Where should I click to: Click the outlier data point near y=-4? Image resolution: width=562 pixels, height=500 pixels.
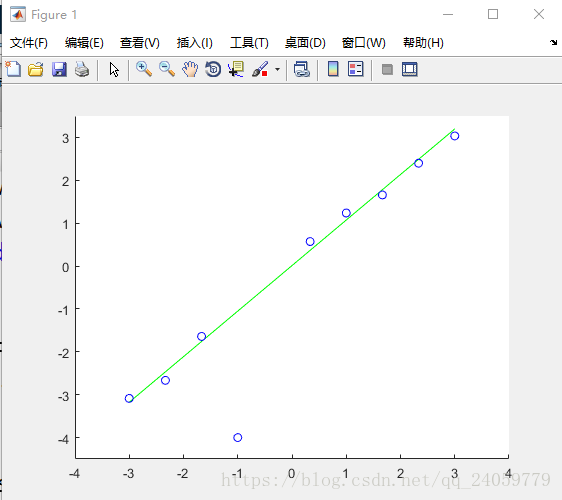238,437
